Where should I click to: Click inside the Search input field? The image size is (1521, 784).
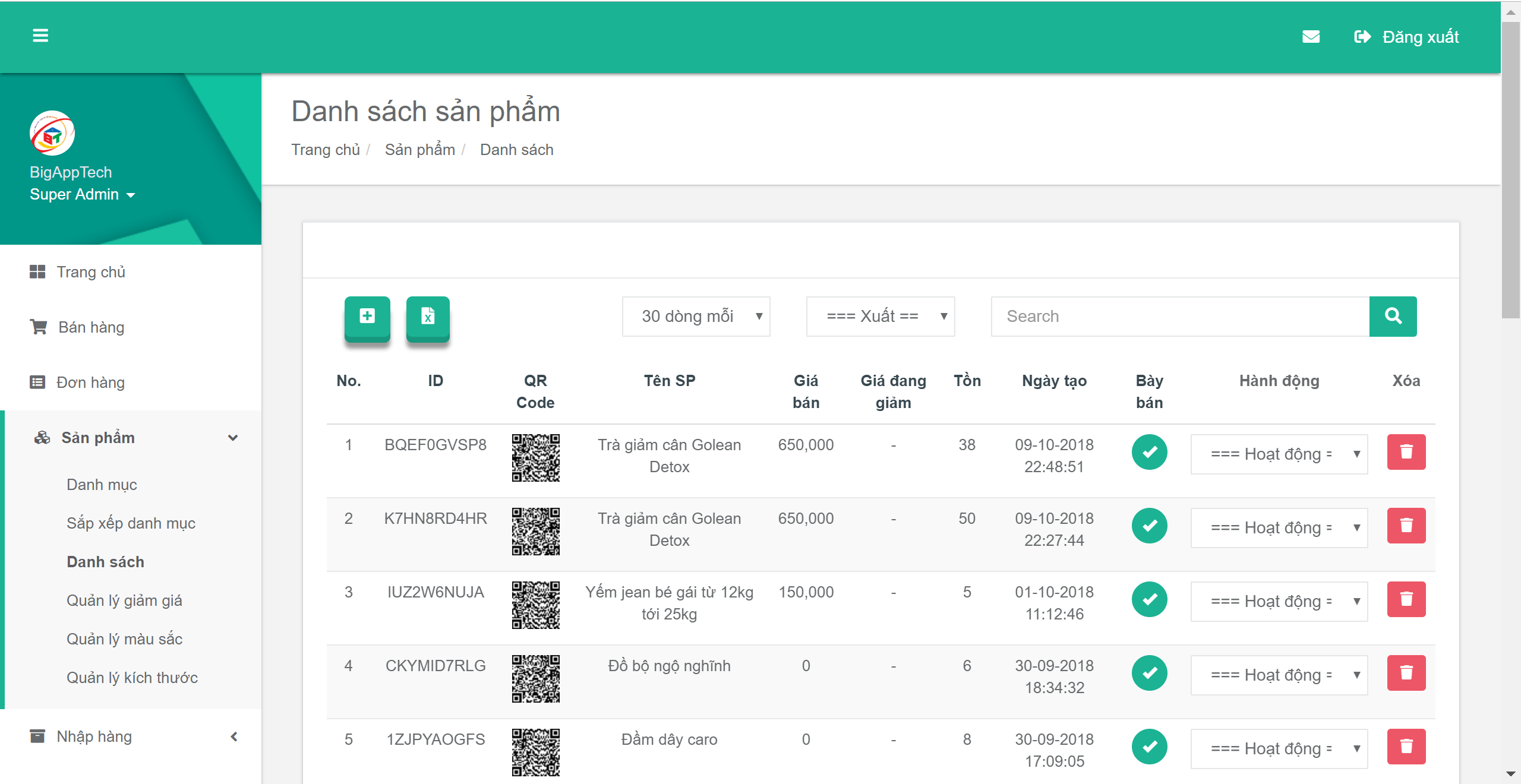pos(1176,316)
